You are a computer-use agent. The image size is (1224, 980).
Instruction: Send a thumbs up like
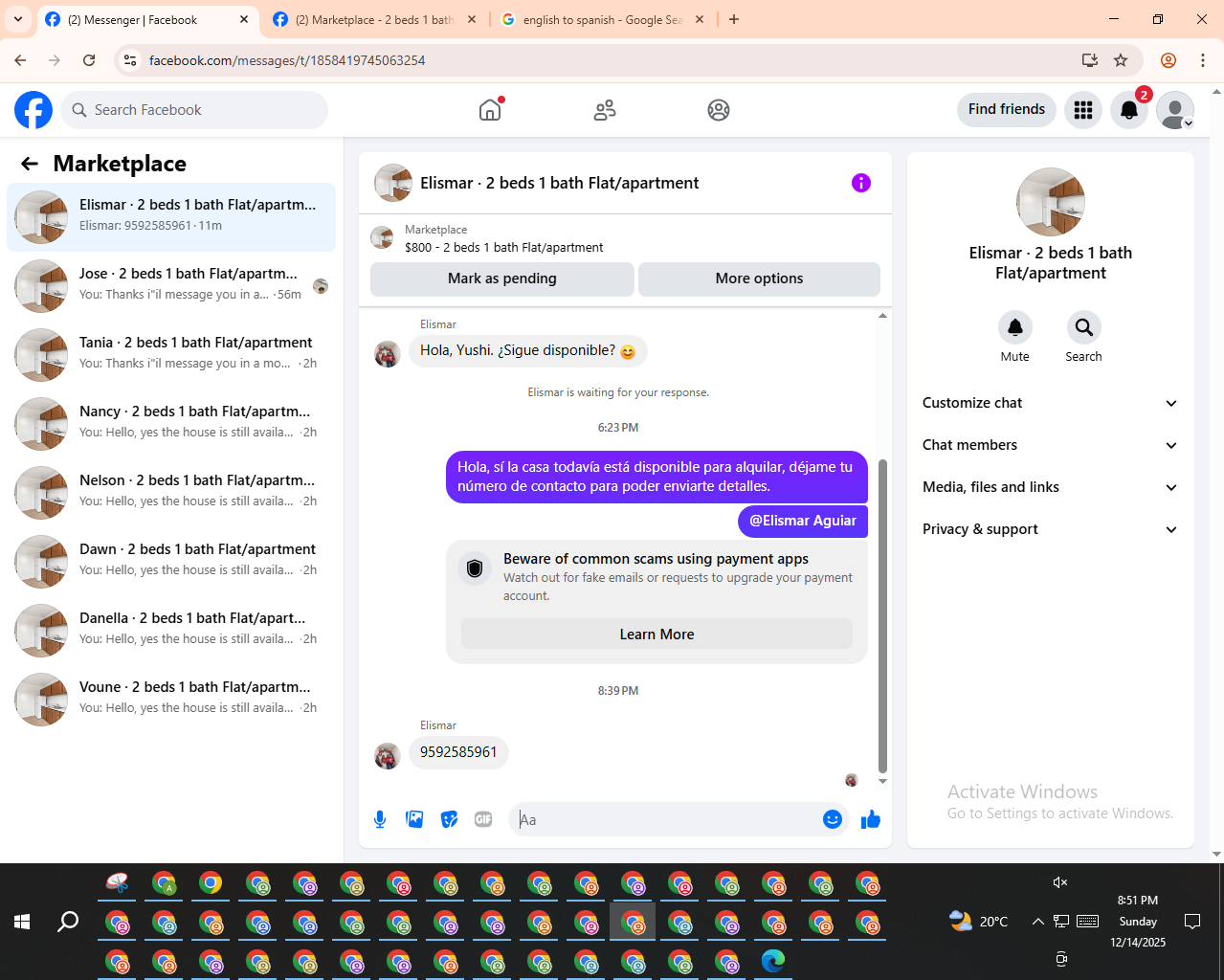(871, 819)
